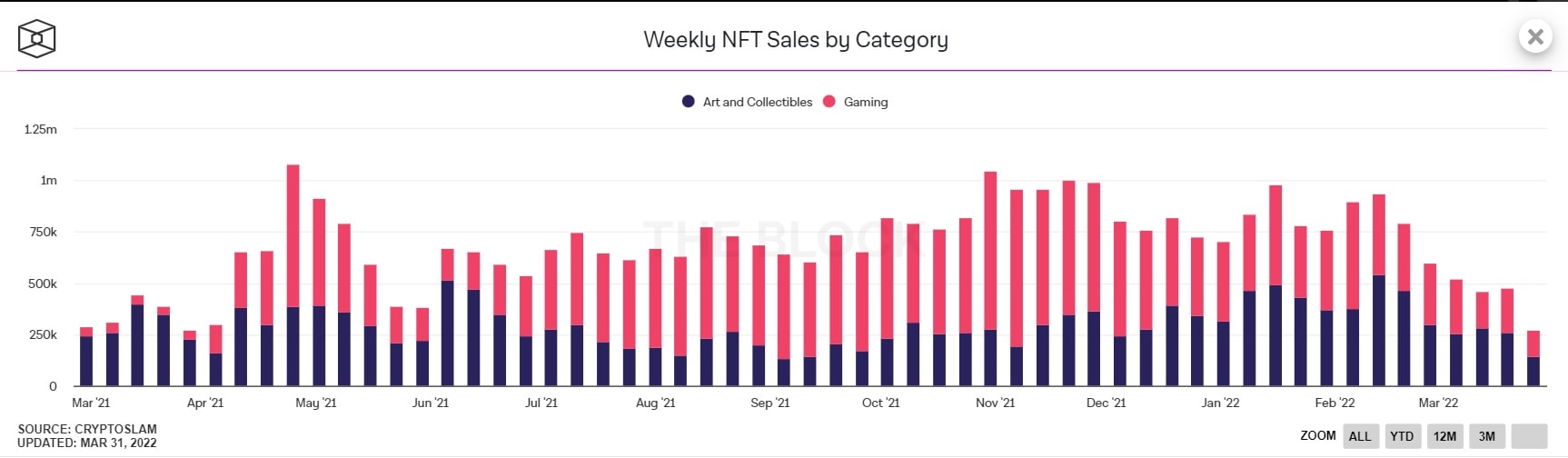Click The Block cube logo
The image size is (1568, 458).
36,39
